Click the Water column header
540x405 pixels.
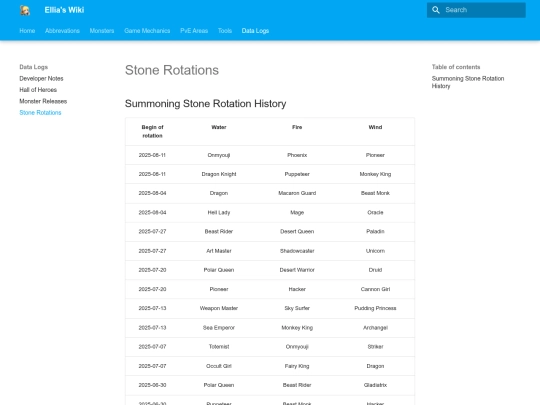click(219, 127)
